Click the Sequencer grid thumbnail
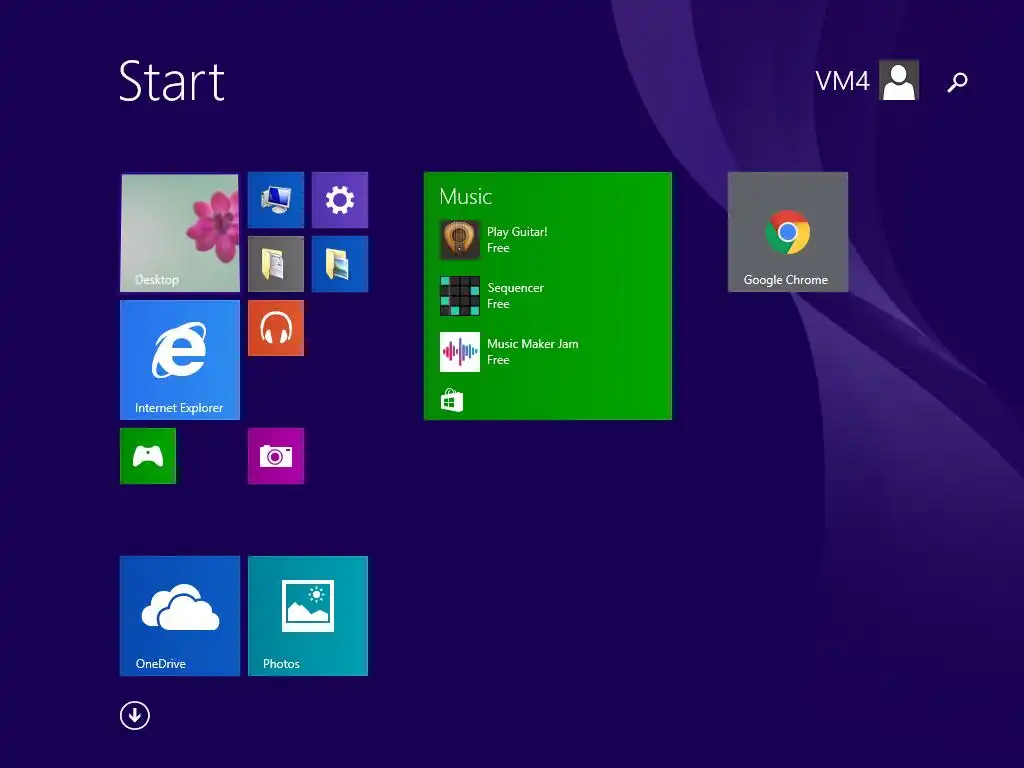 point(460,296)
